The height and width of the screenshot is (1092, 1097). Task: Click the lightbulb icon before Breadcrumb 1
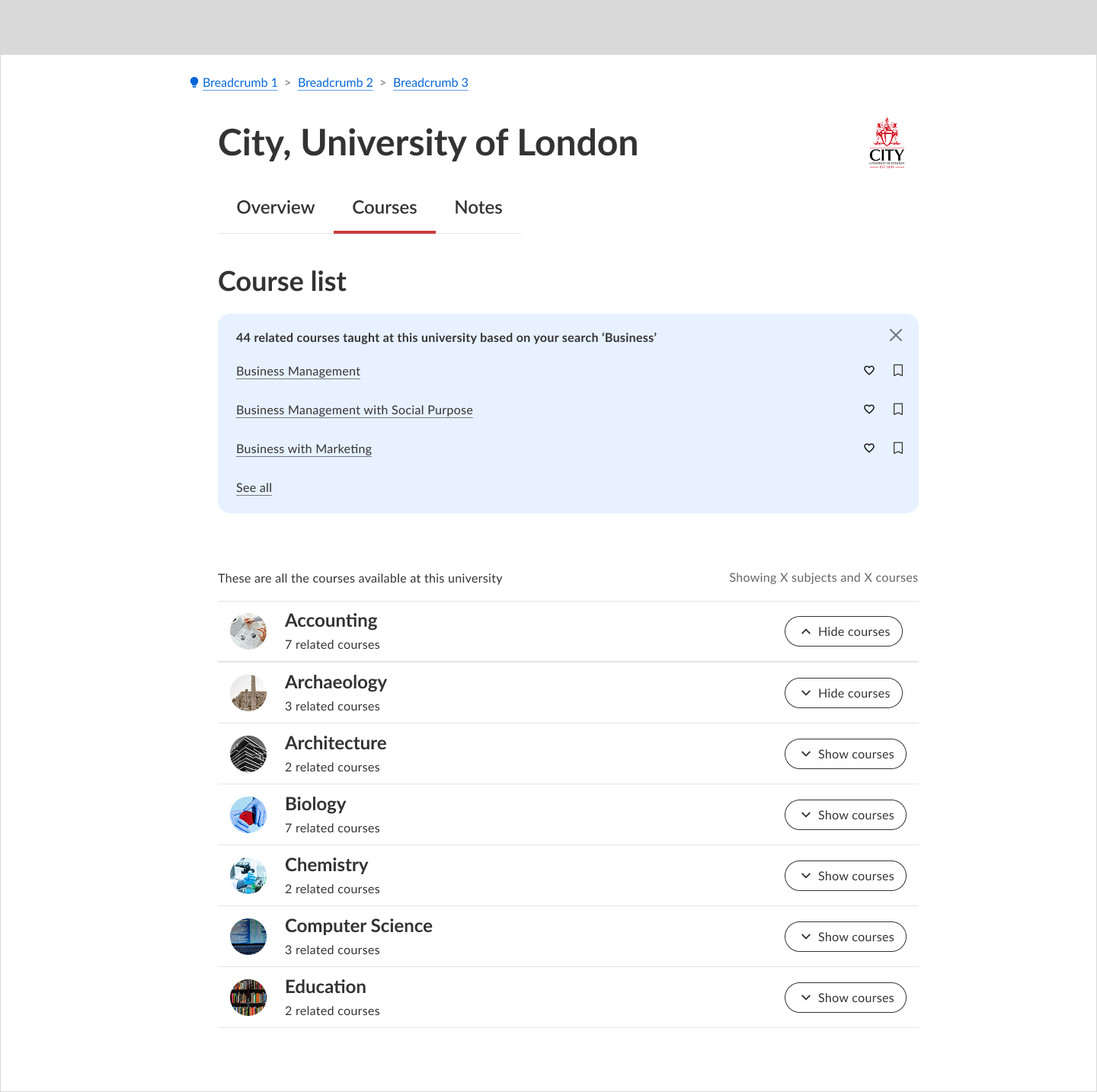(194, 82)
